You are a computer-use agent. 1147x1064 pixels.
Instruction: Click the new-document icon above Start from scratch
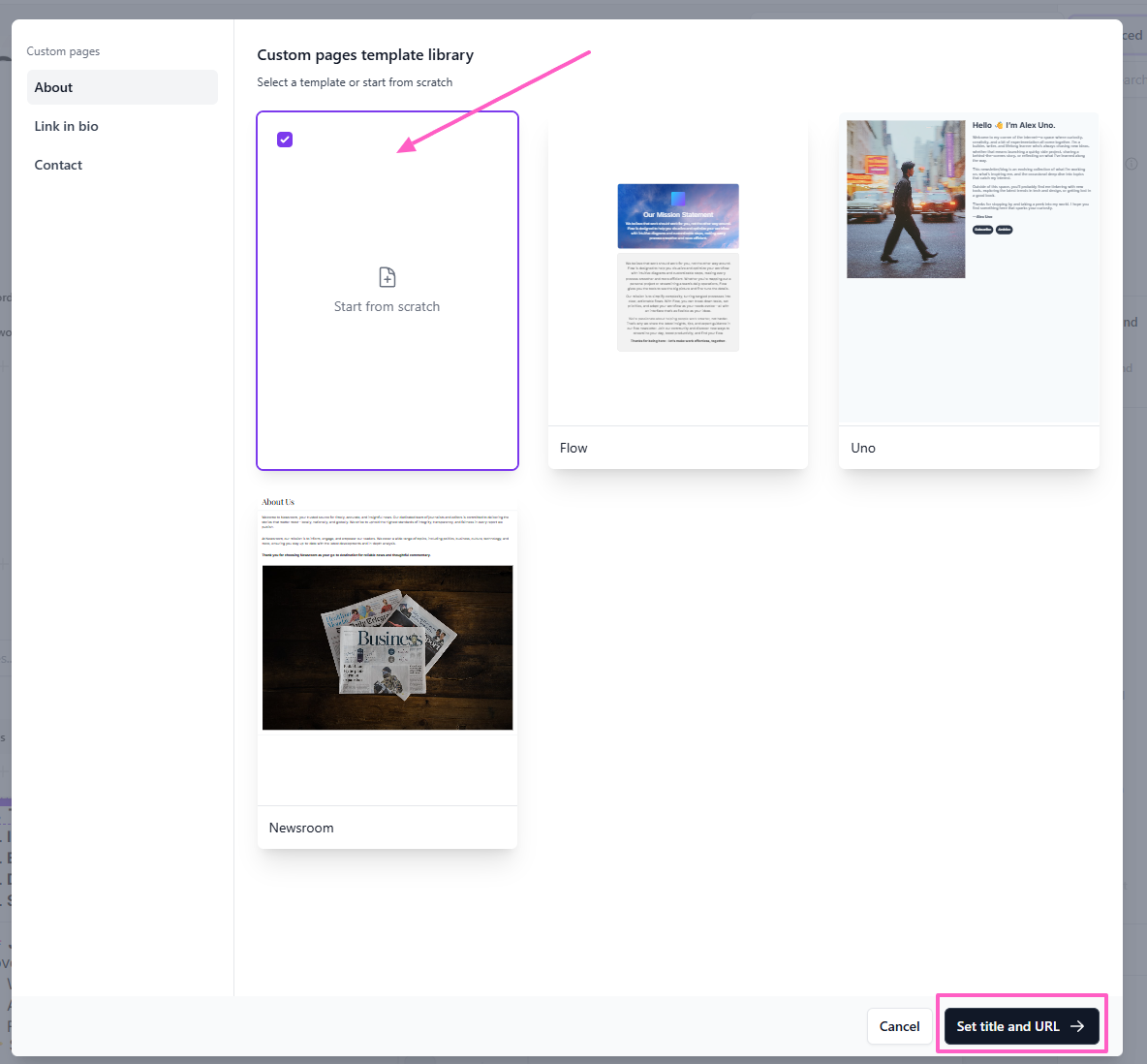pos(387,277)
